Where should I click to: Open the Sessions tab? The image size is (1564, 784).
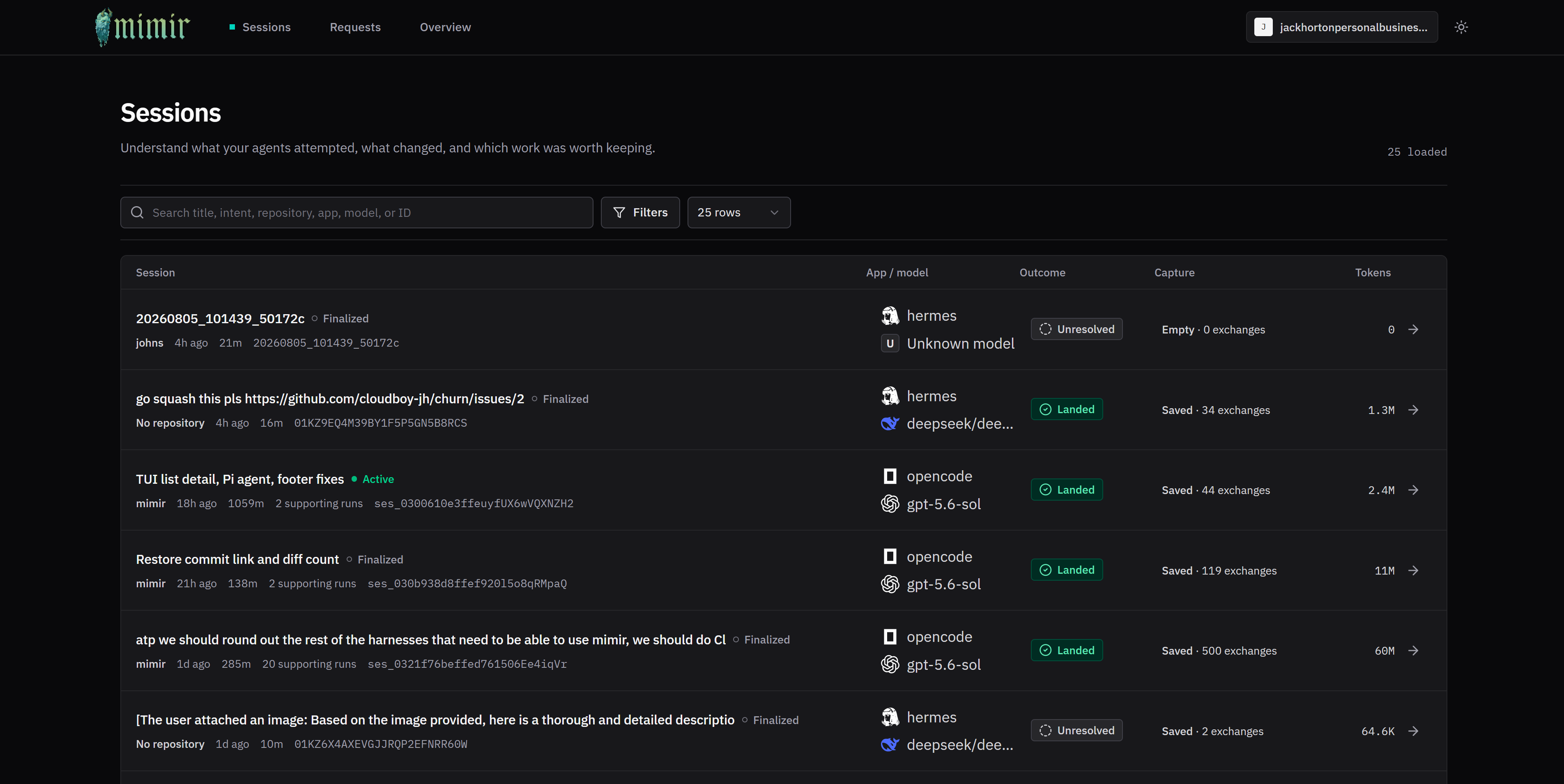click(260, 28)
